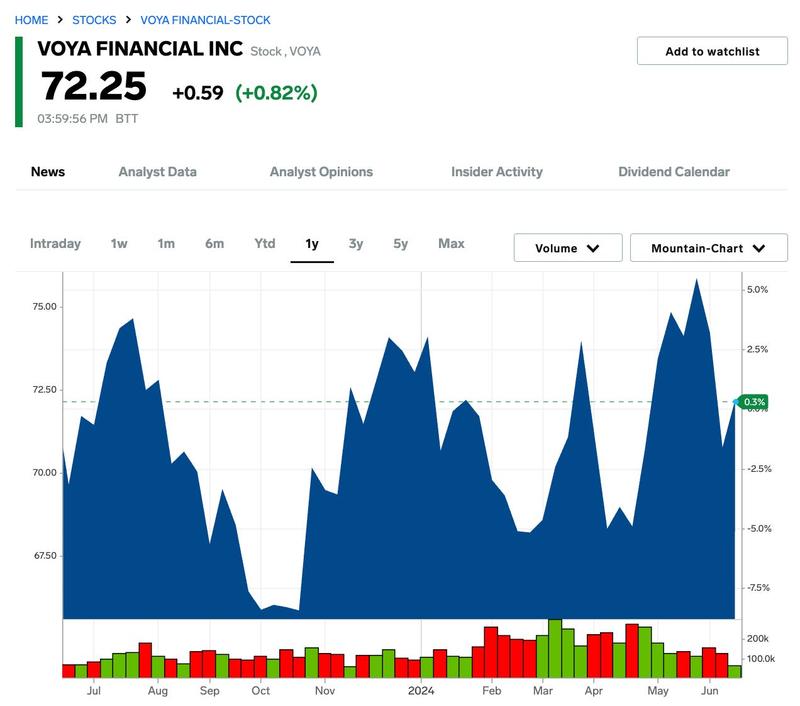Click the Feb month axis label
800x706 pixels.
click(492, 691)
